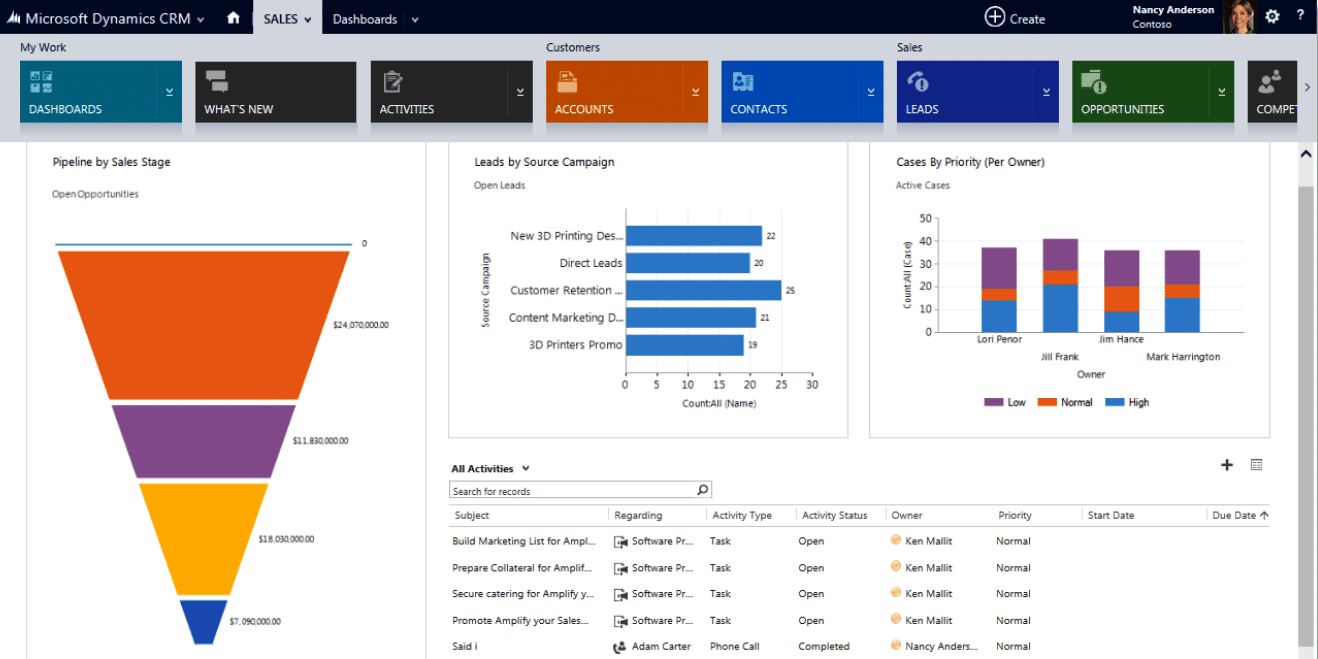Open the Accounts tile
The image size is (1318, 659).
[615, 92]
